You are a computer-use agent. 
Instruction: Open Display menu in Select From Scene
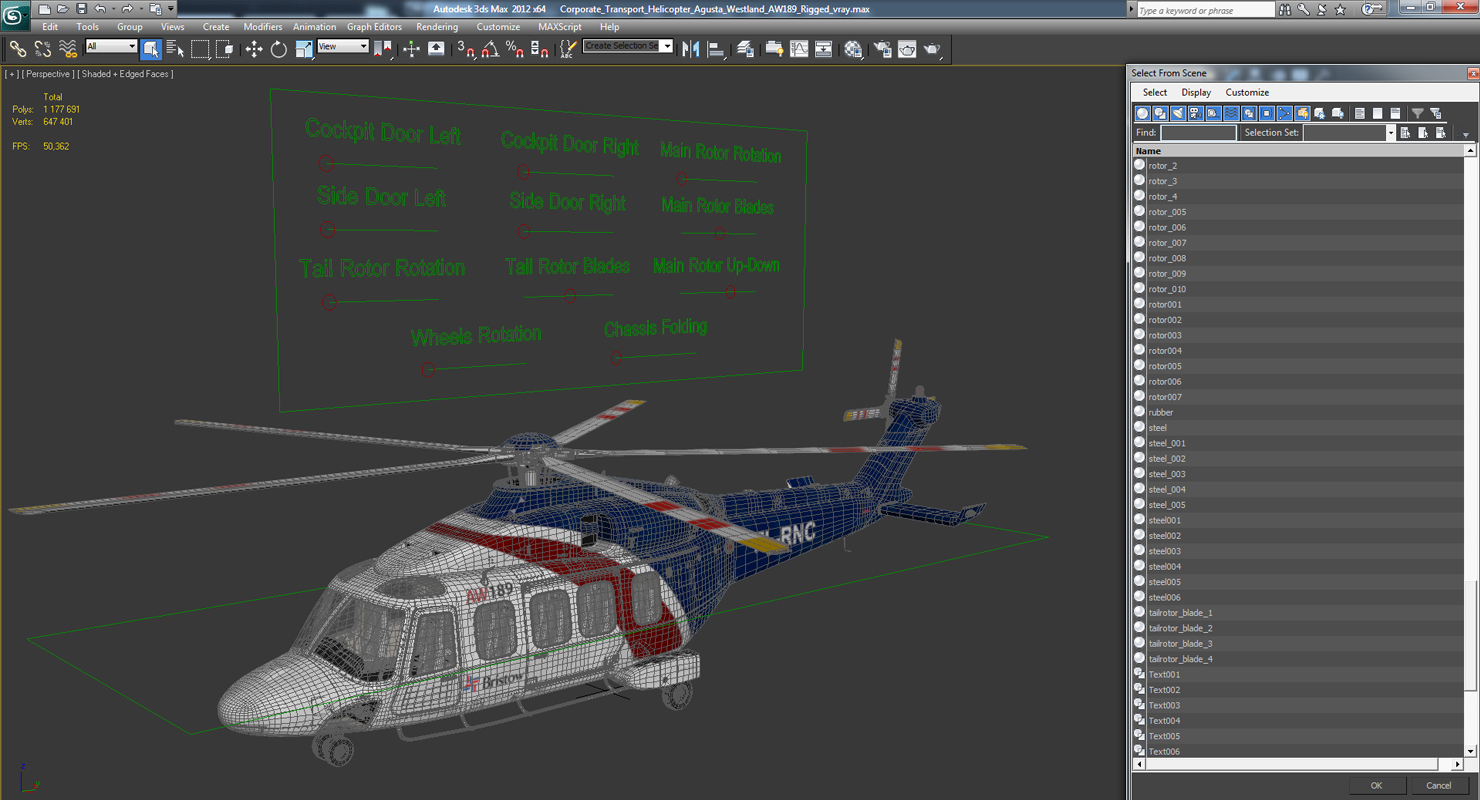1196,92
